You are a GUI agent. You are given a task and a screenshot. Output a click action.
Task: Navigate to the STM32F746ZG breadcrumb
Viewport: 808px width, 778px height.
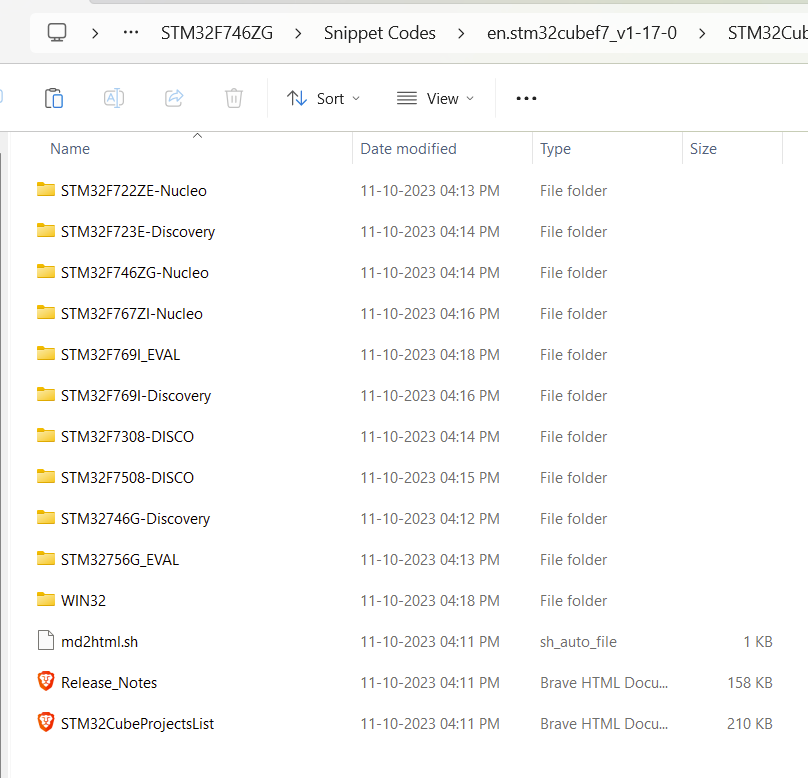click(x=217, y=33)
